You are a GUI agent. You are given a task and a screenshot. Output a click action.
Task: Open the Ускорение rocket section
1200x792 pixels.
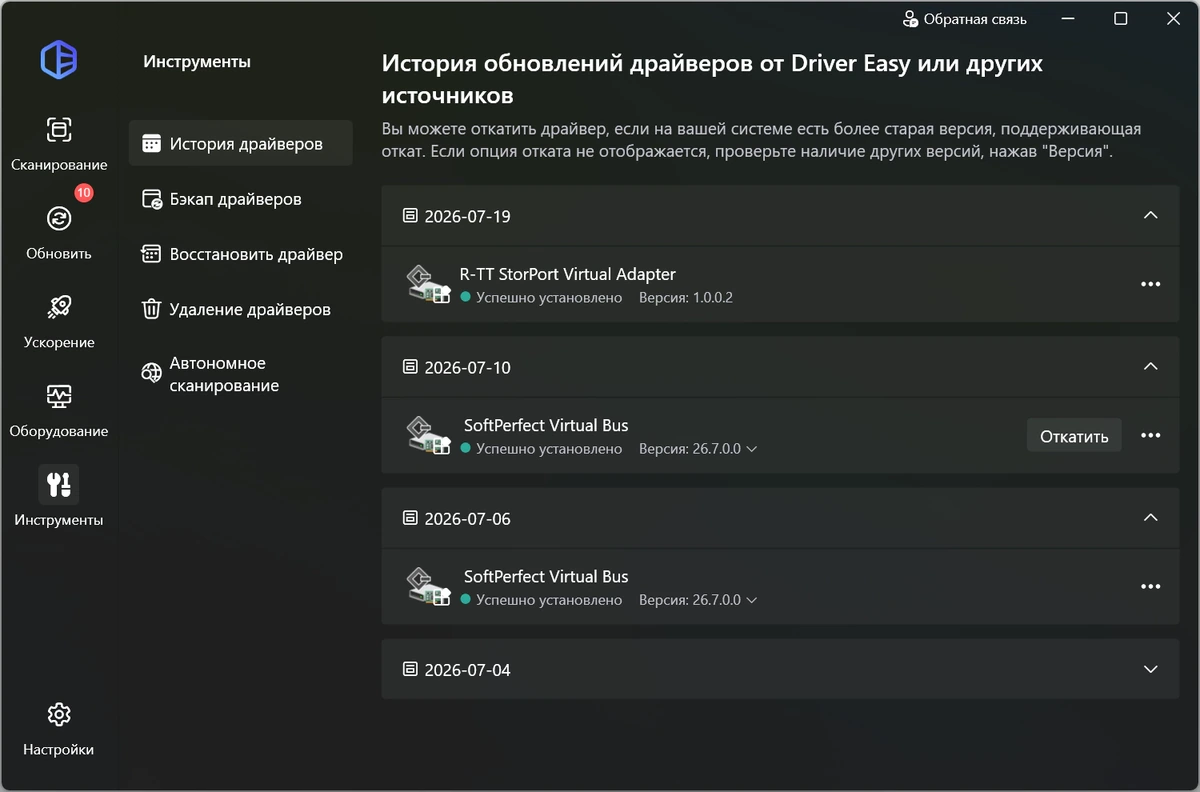point(59,321)
